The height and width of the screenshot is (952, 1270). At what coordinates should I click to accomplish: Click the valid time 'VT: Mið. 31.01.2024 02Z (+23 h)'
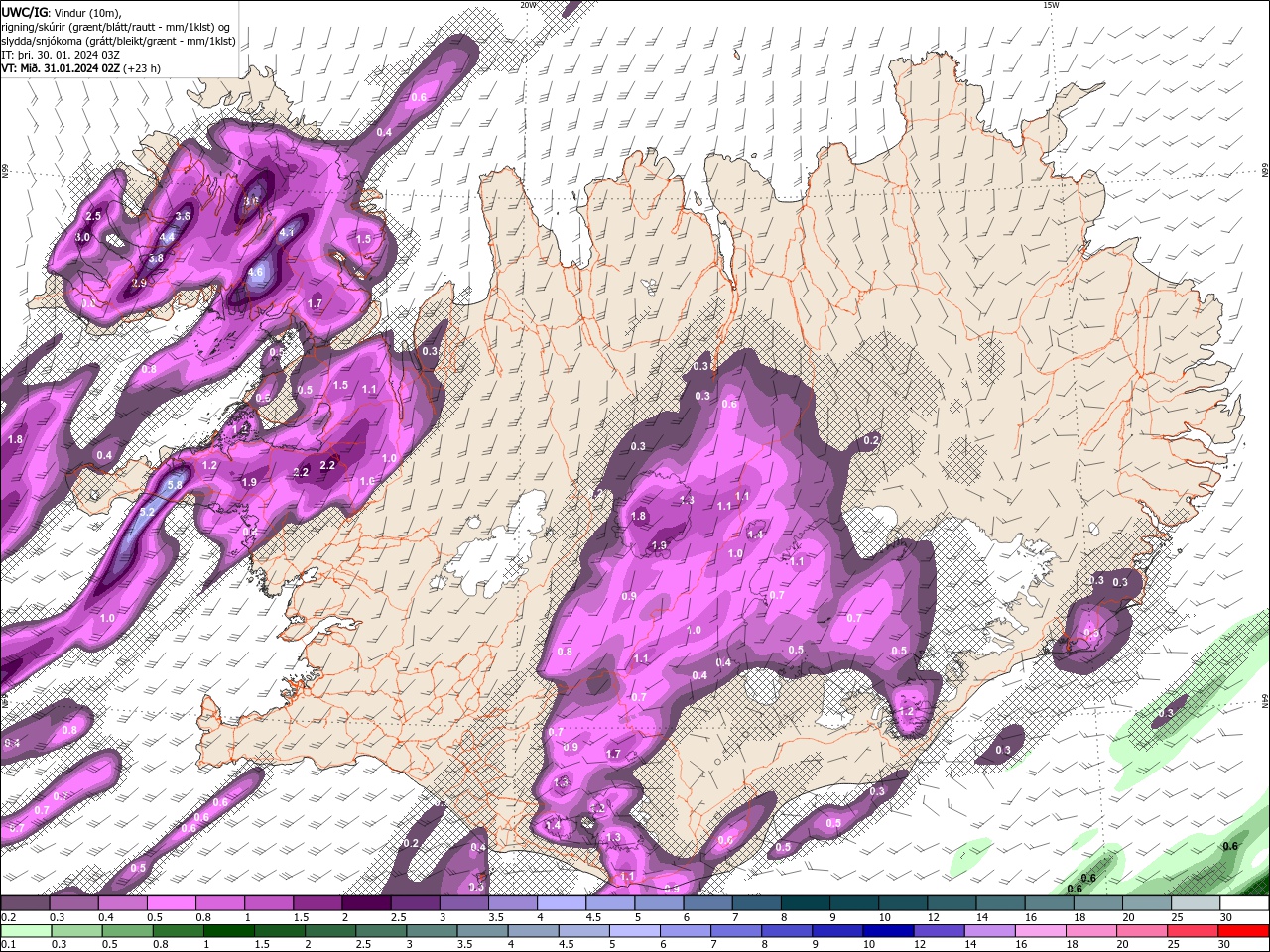tap(81, 68)
